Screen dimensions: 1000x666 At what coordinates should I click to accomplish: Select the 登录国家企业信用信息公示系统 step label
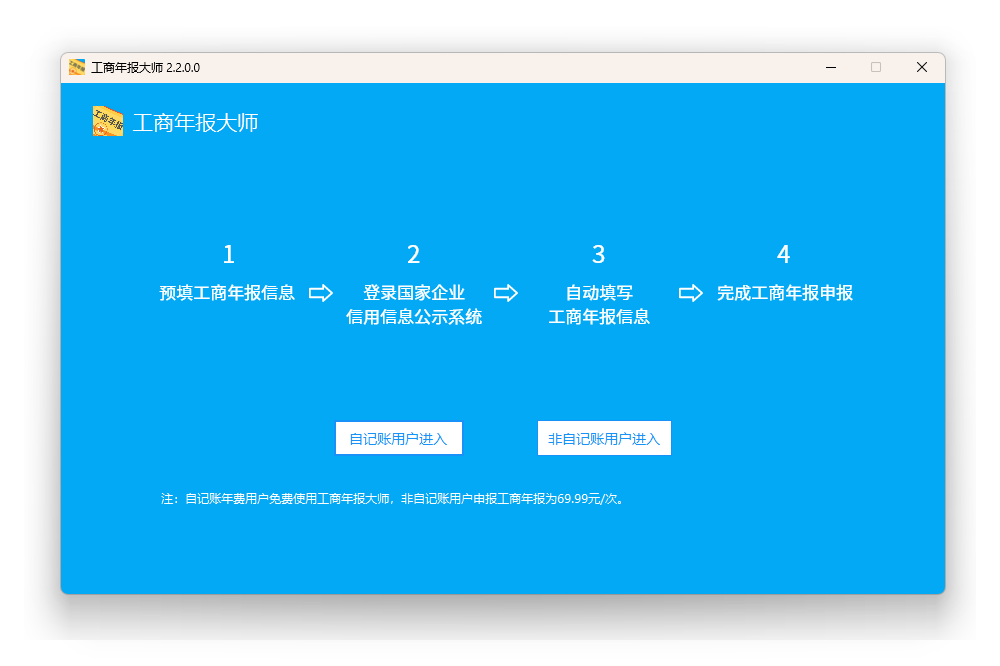pos(414,305)
